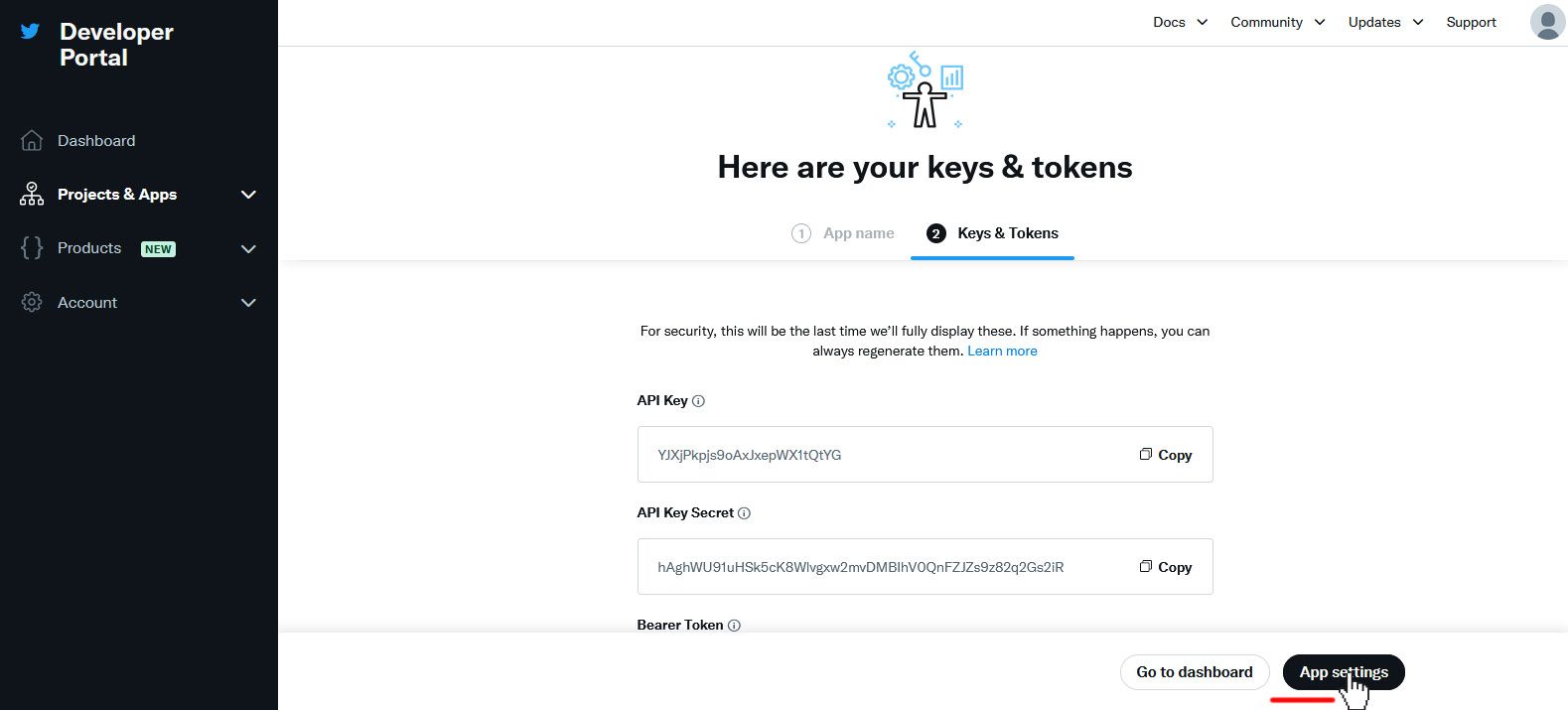Click the Twitter bird logo
The height and width of the screenshot is (710, 1568).
click(31, 31)
